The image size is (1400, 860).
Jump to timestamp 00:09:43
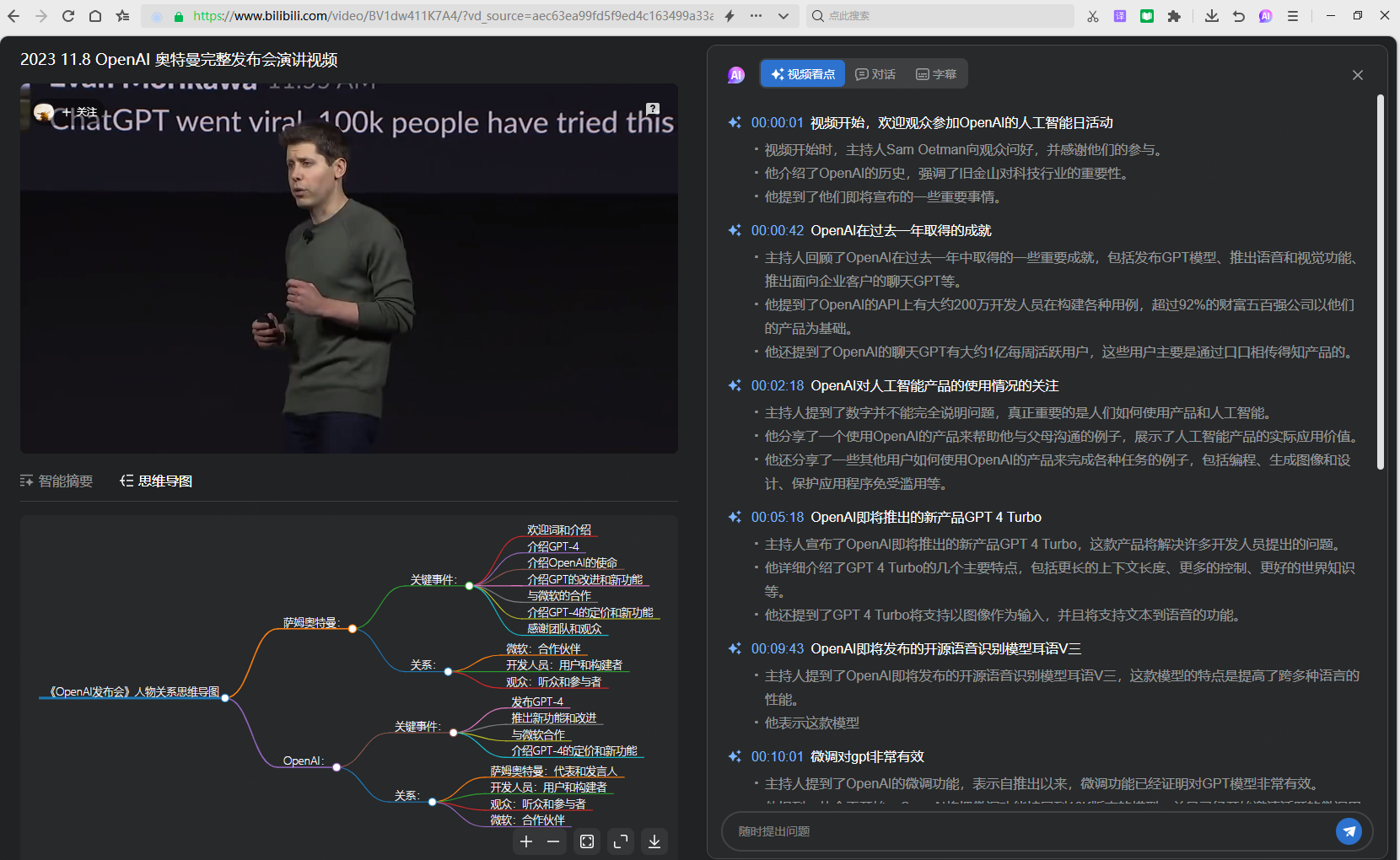pos(778,649)
